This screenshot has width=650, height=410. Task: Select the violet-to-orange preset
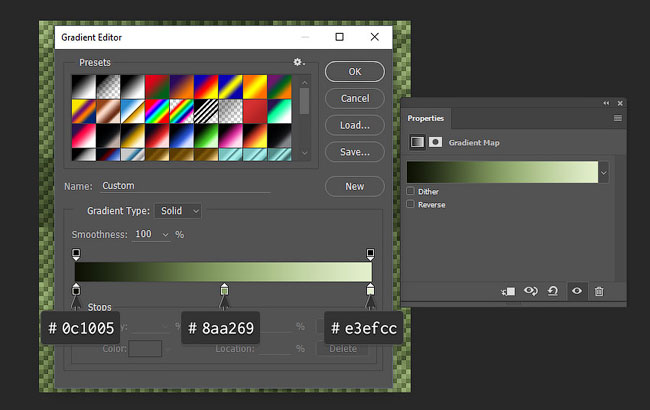182,87
